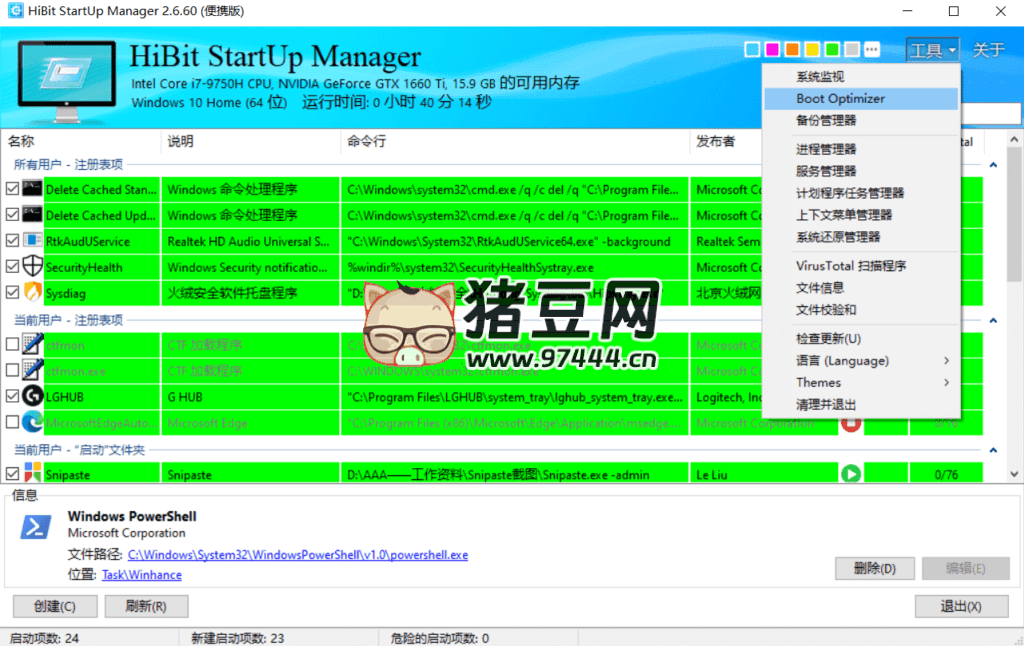Screen dimensions: 1024x646
Task: Open Boot Optimizer from menu
Action: [861, 99]
